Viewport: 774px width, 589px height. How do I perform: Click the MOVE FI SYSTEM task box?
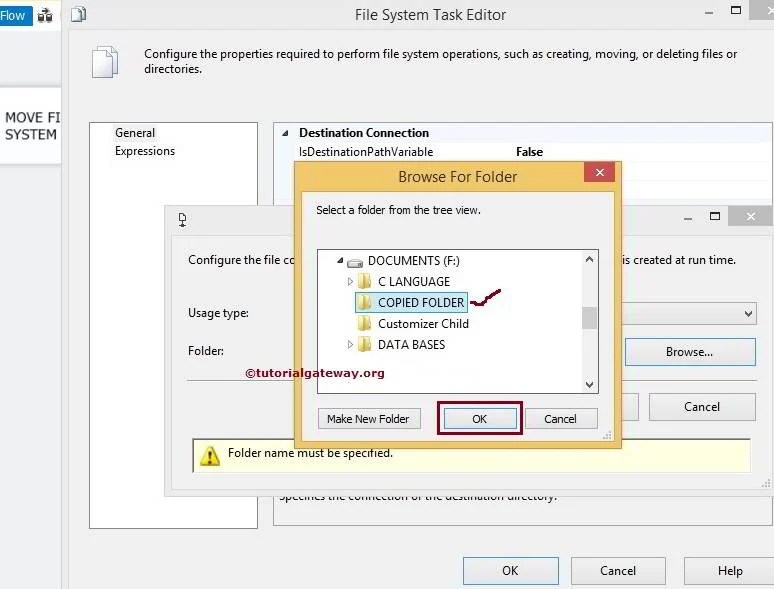pos(31,126)
